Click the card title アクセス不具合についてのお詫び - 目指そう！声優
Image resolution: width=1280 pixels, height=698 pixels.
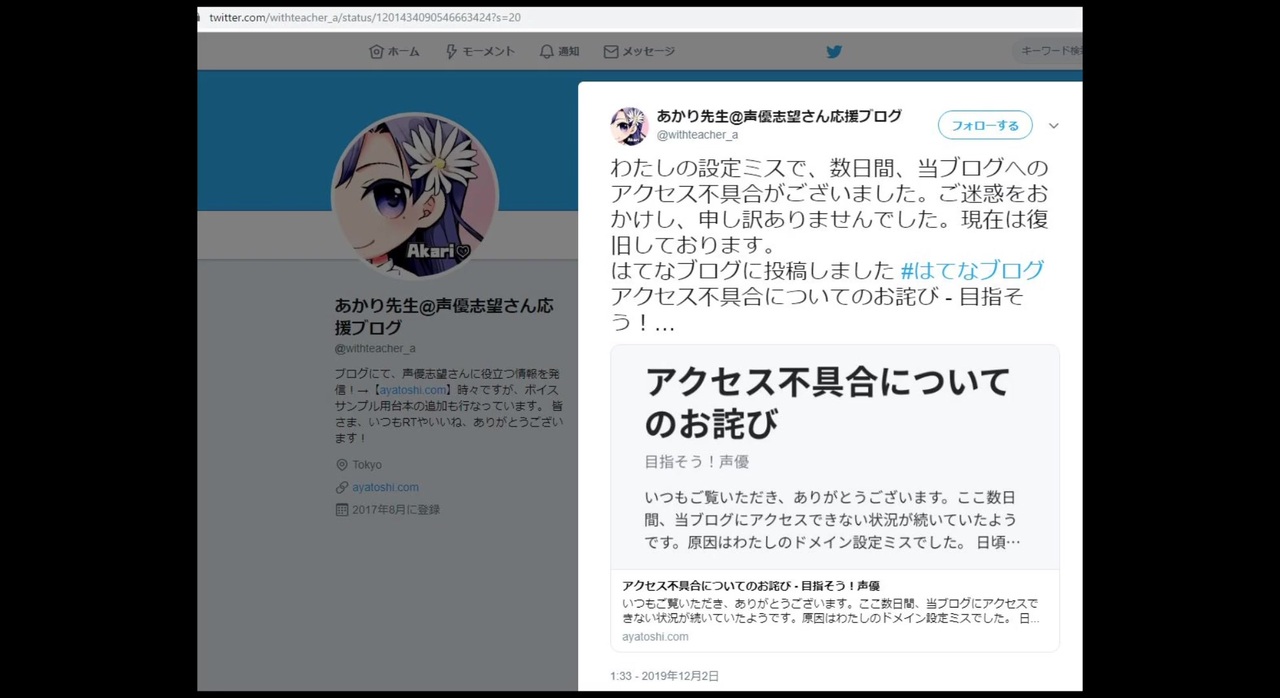click(751, 586)
